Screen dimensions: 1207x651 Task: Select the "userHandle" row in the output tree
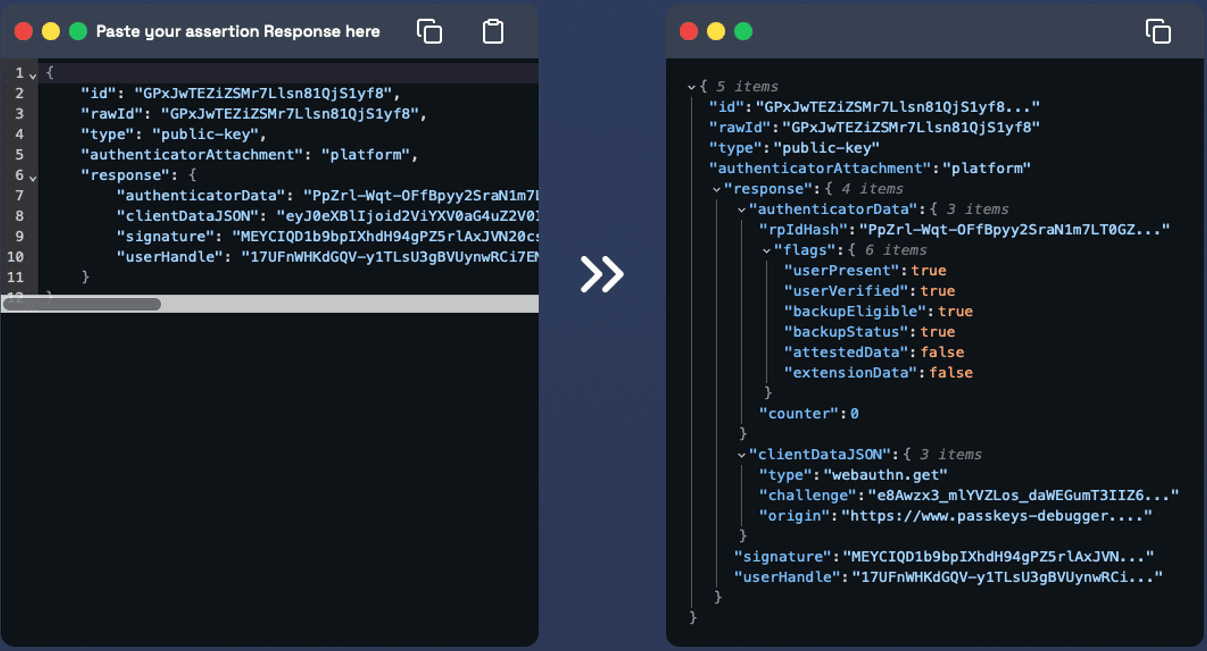948,577
